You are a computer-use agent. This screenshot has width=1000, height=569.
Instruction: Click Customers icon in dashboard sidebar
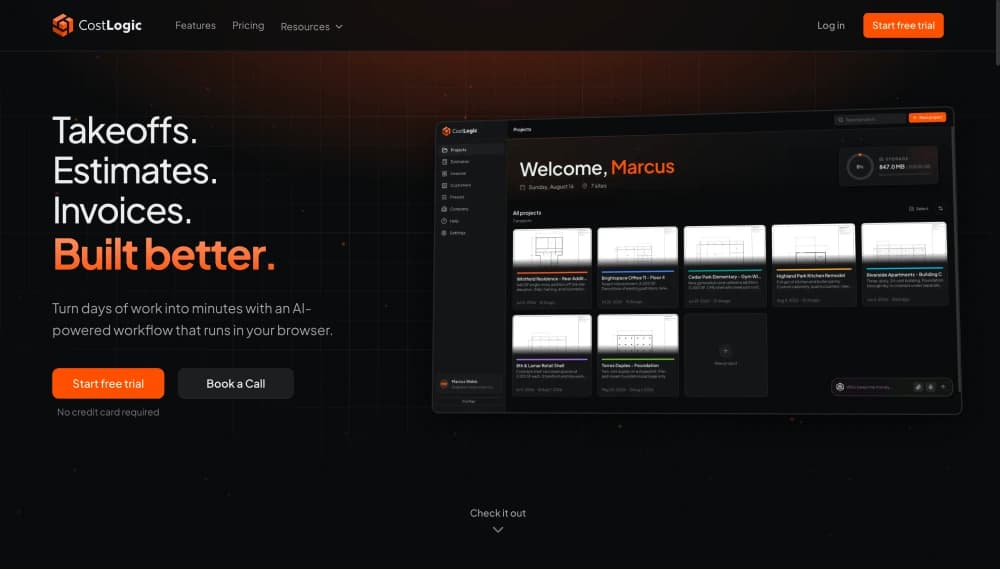(x=445, y=185)
